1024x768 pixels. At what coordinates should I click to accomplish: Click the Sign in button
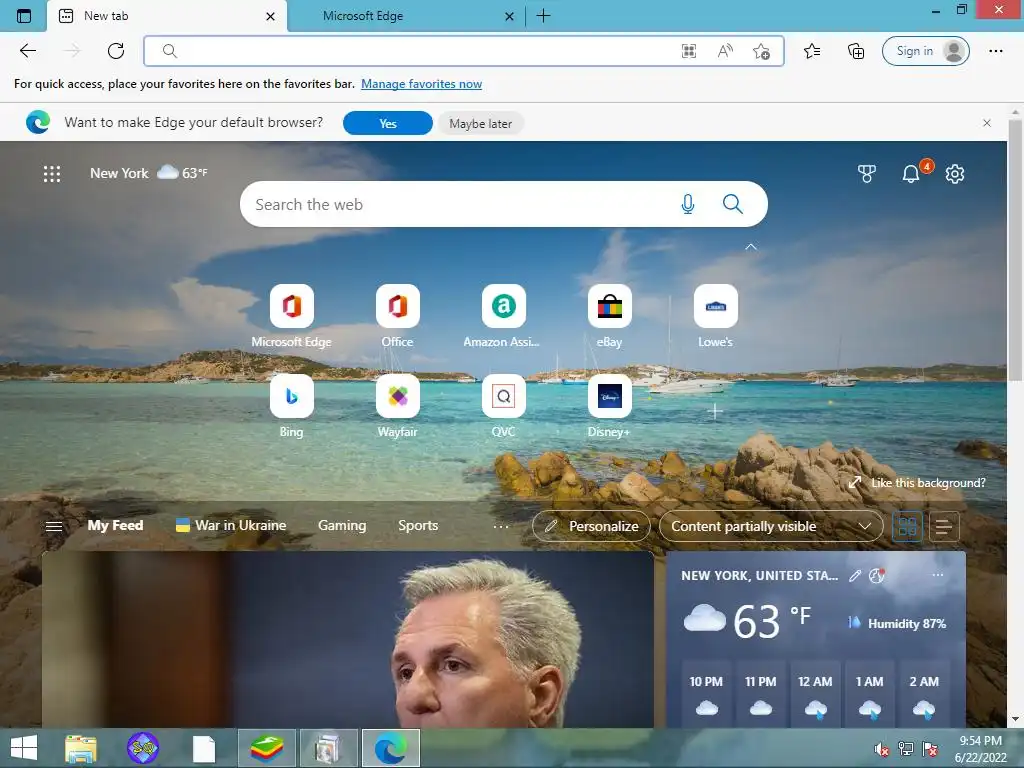(925, 51)
